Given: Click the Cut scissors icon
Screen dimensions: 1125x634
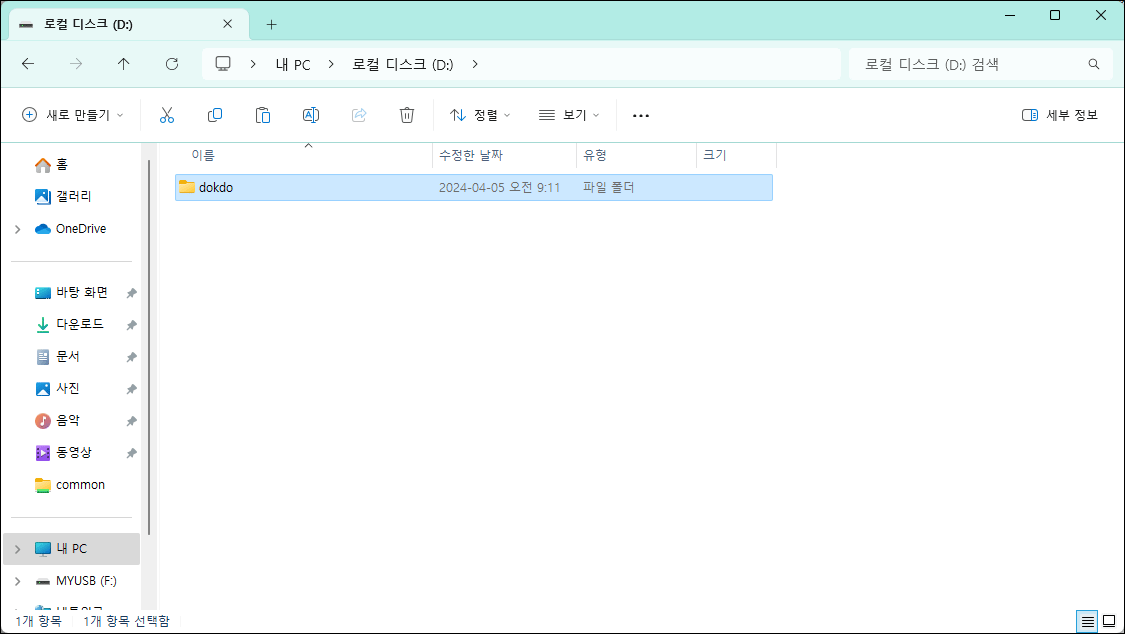Looking at the screenshot, I should point(166,115).
